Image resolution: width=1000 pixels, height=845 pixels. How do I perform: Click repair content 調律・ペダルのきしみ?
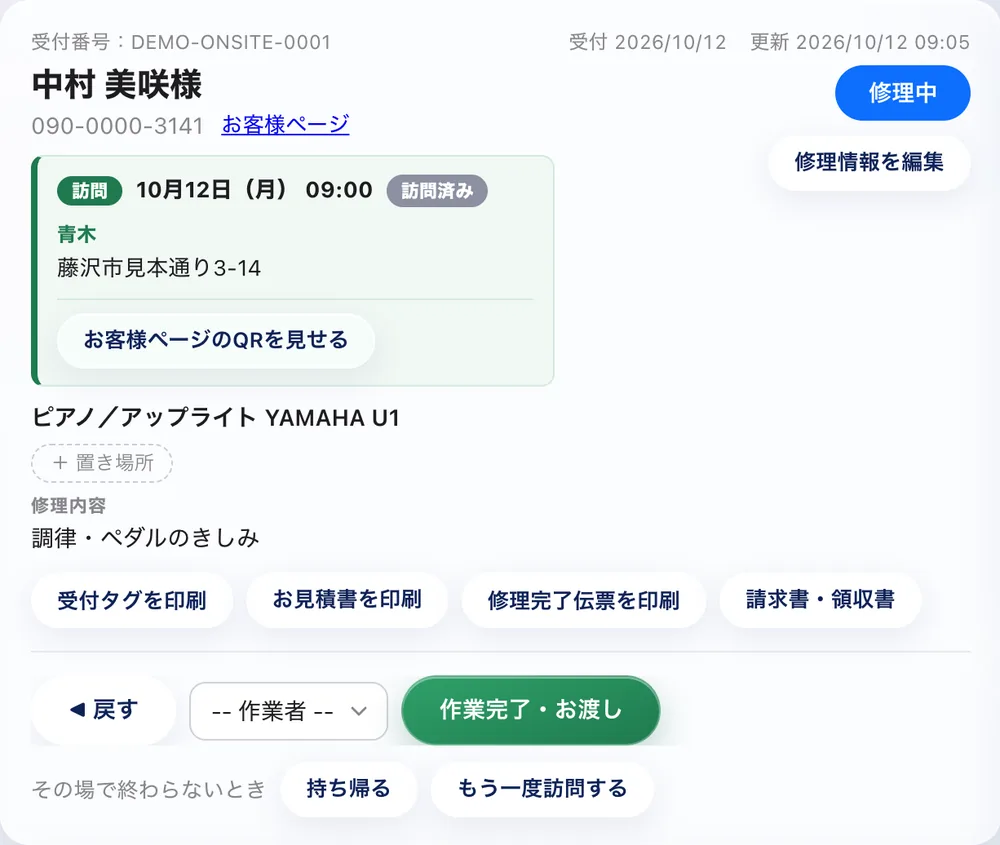click(145, 538)
